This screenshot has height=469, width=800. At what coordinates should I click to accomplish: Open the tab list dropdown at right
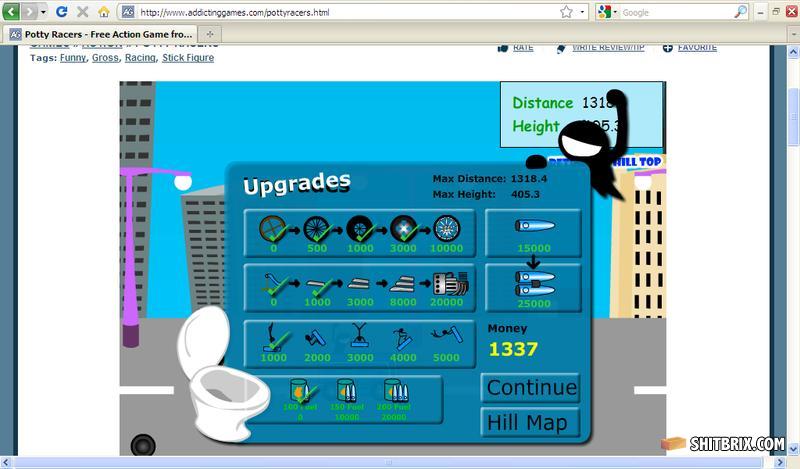tap(793, 34)
